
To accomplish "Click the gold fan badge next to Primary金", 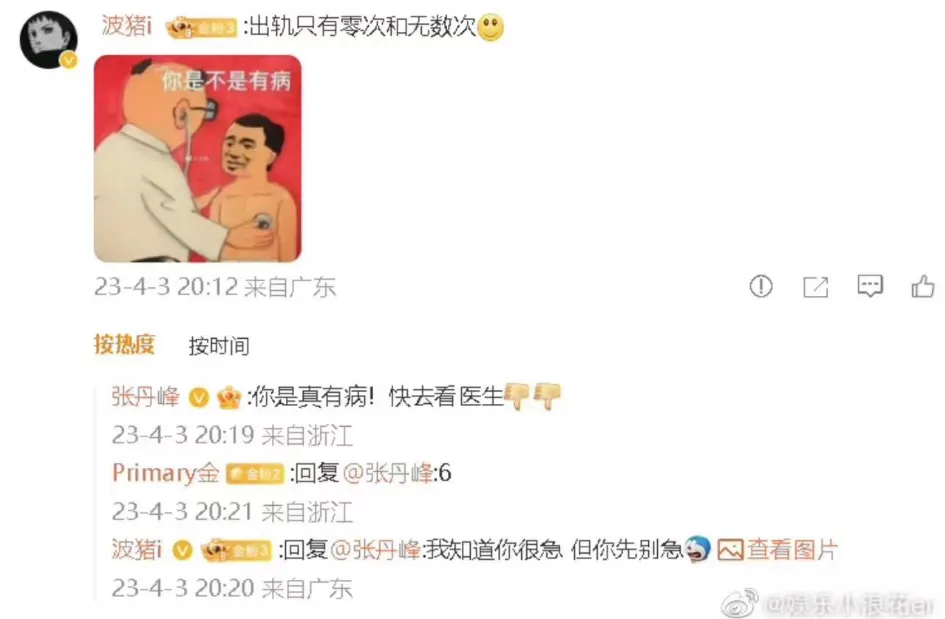I will (x=254, y=474).
